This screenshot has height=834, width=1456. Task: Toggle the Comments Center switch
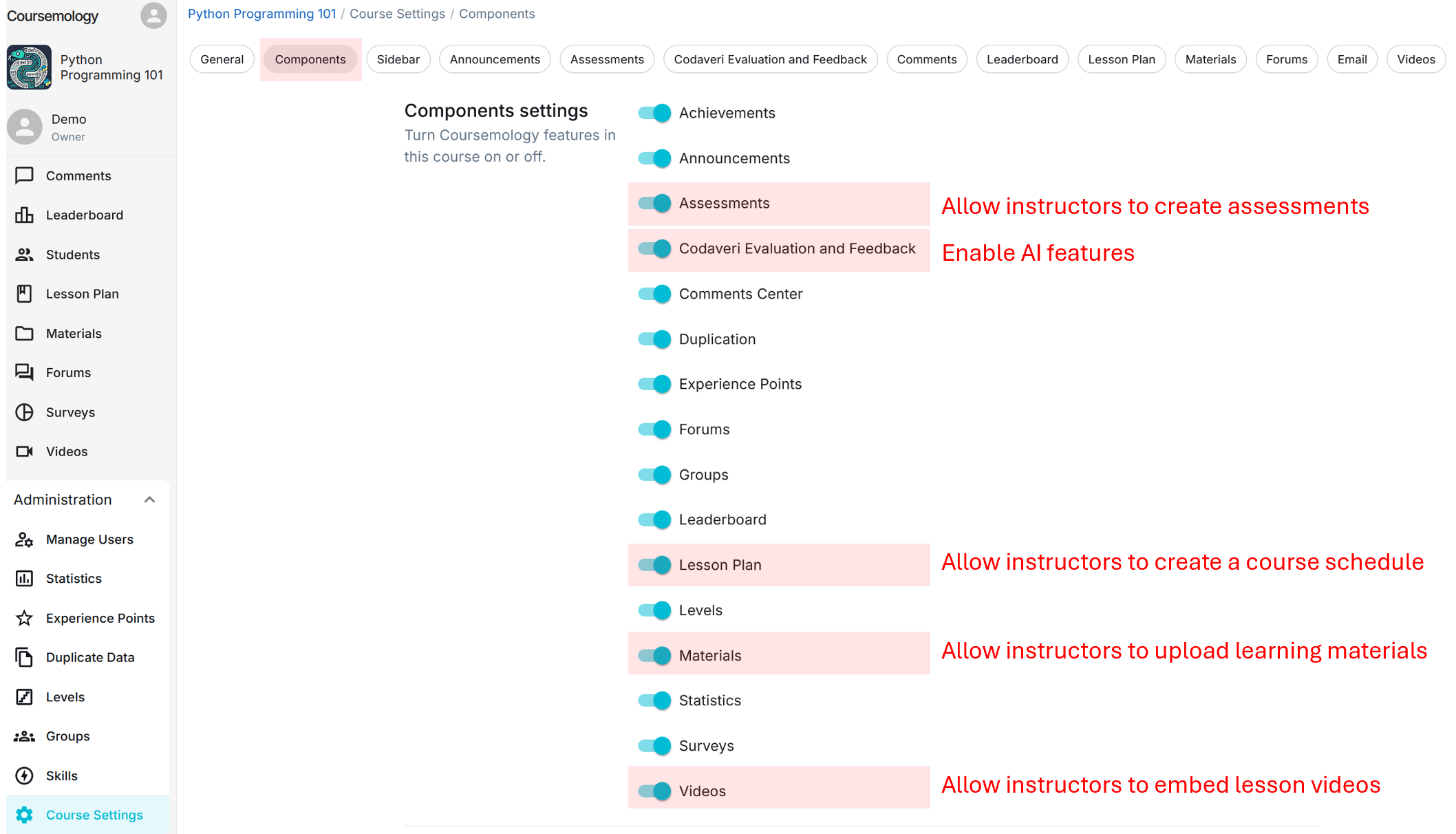pos(654,294)
